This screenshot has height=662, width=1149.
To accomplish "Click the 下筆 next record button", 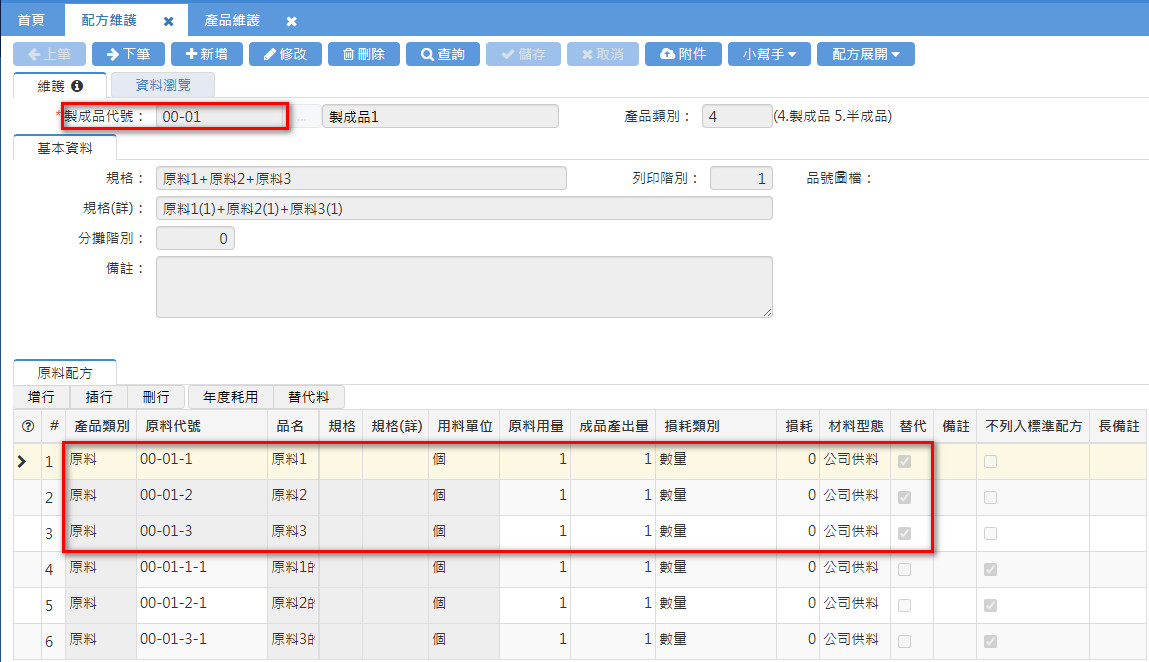I will pyautogui.click(x=128, y=54).
